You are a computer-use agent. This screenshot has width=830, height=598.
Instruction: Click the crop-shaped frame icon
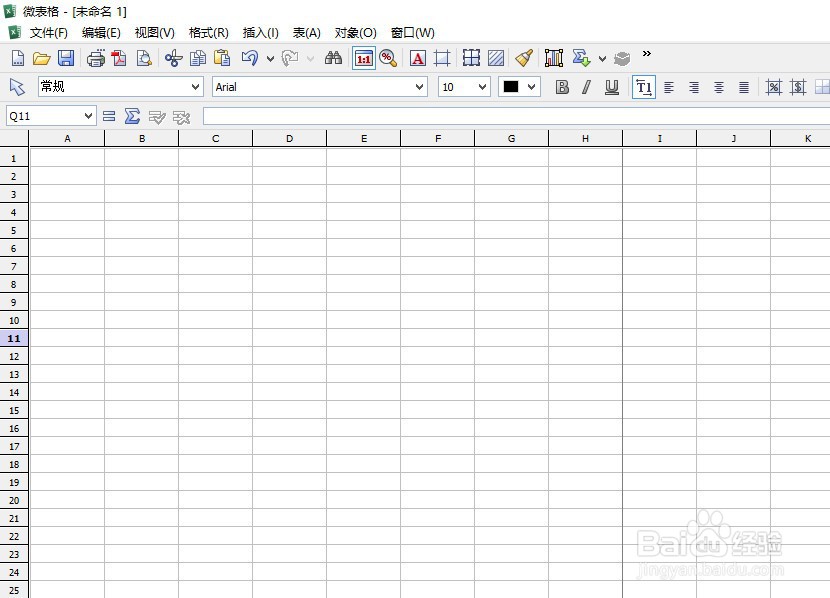(x=441, y=58)
